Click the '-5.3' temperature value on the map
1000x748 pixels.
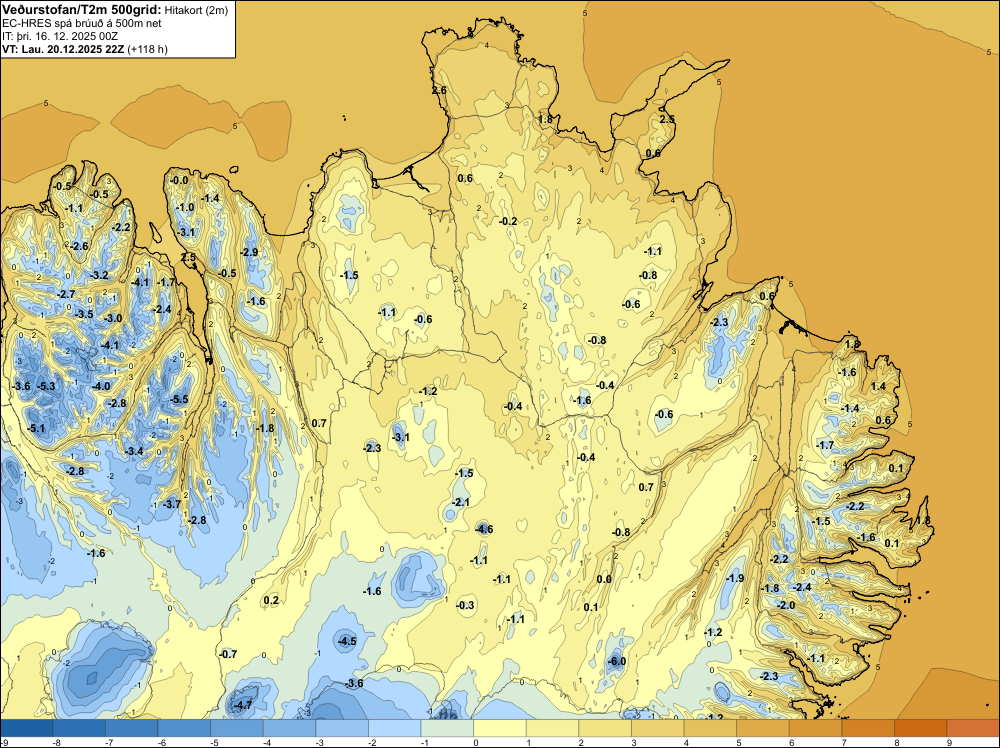pos(46,386)
